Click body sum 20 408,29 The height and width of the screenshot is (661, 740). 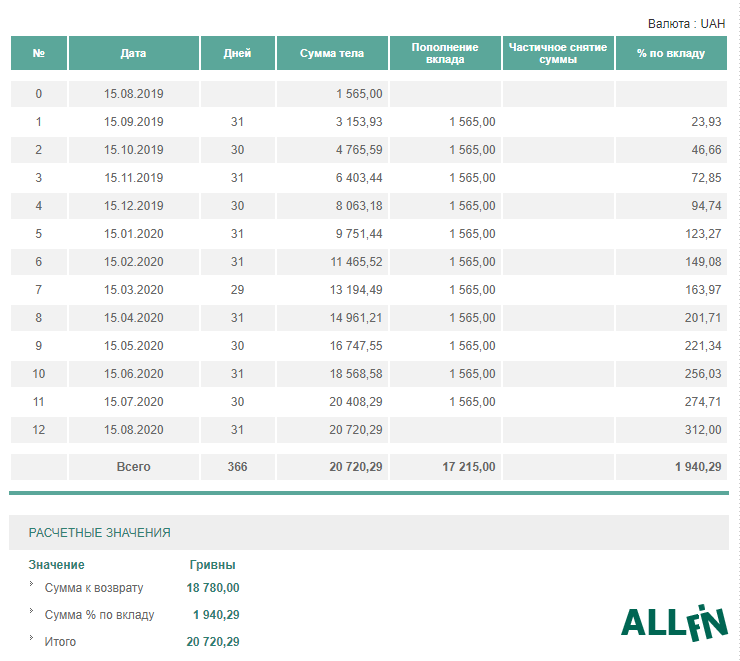(x=356, y=402)
